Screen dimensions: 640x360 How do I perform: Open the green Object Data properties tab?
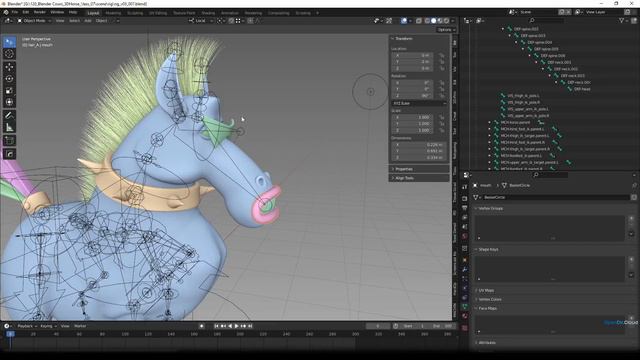pyautogui.click(x=465, y=307)
